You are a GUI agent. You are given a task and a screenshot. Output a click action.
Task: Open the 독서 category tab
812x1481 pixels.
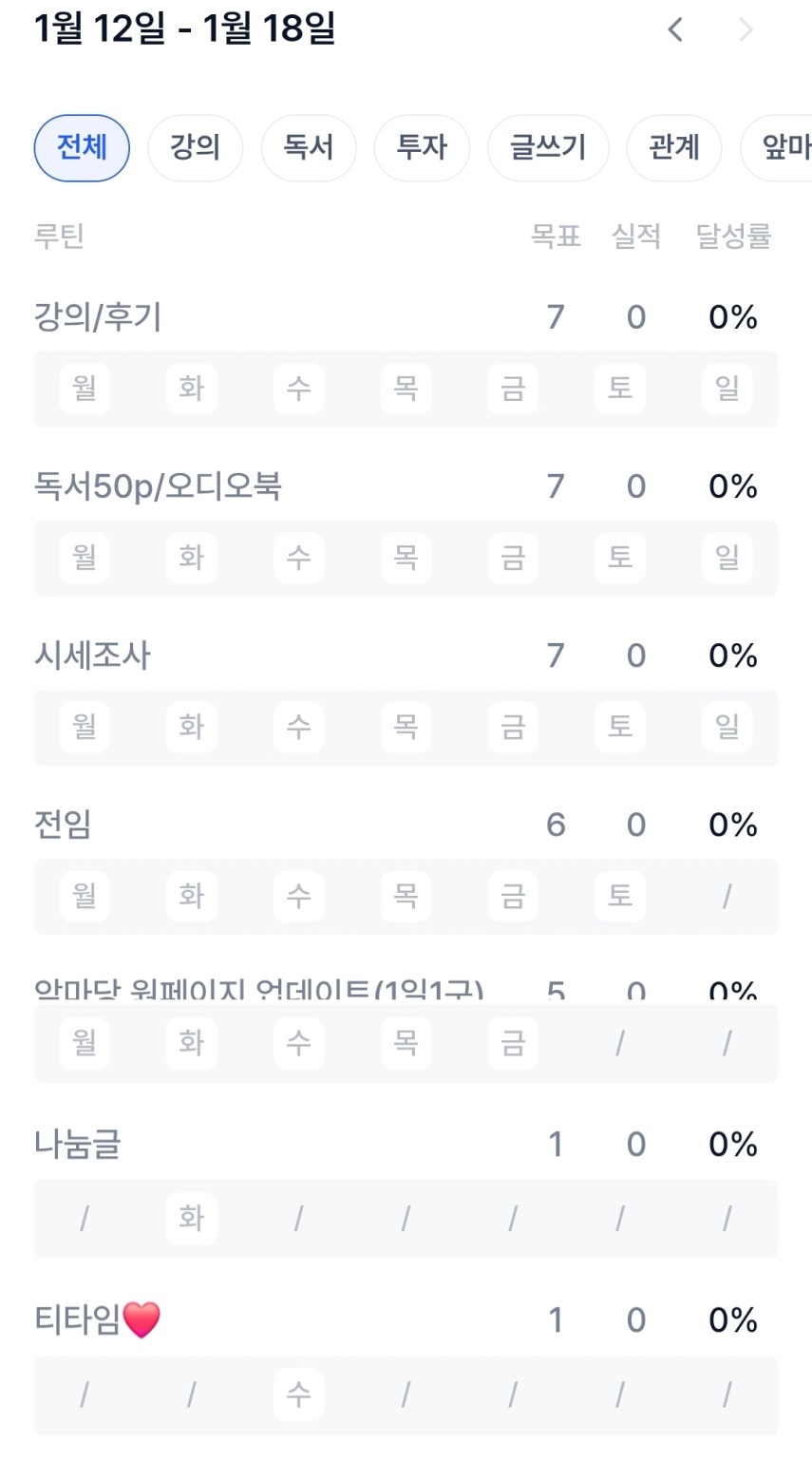click(308, 147)
